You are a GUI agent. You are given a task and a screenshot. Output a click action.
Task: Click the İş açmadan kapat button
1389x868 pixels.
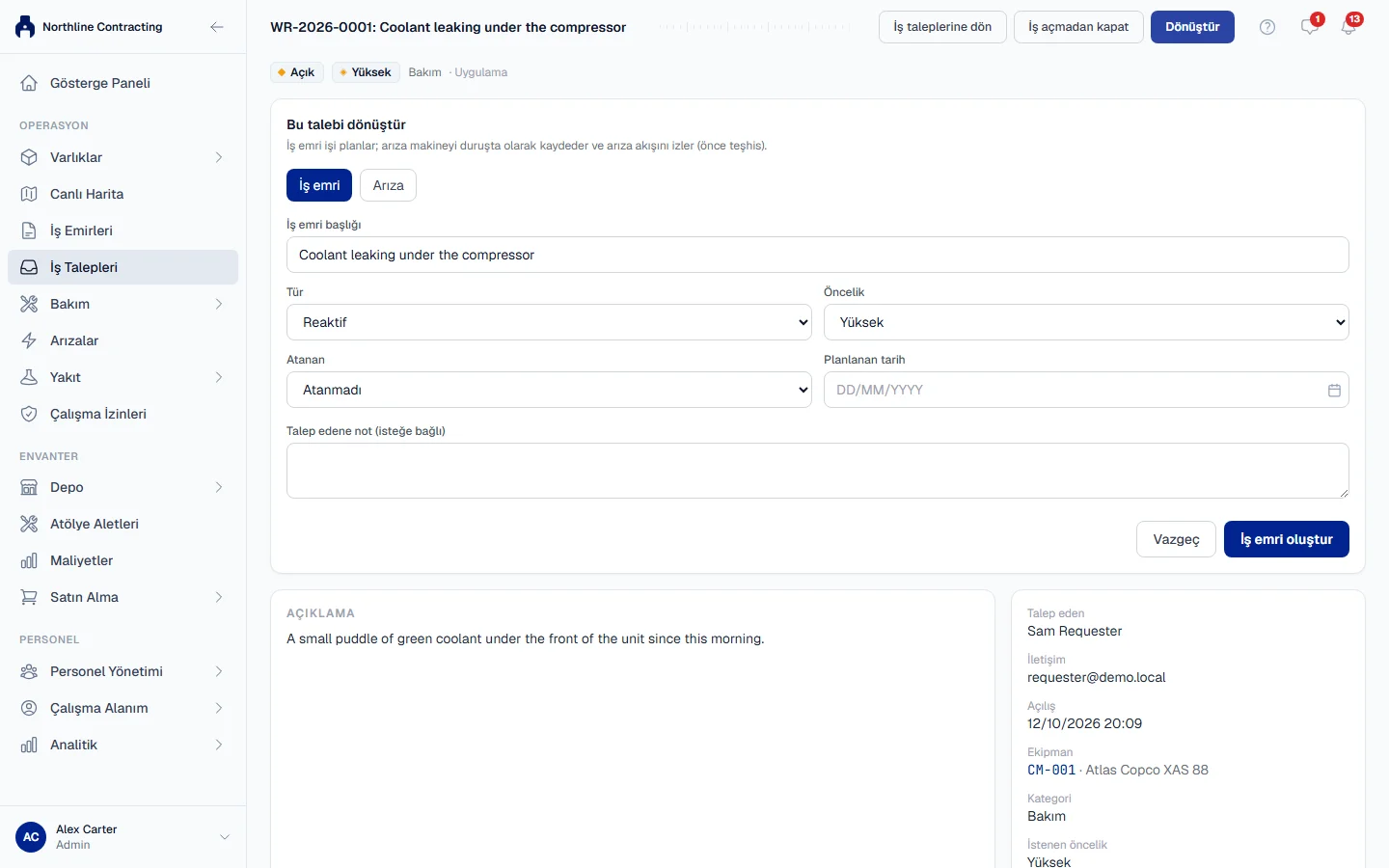pos(1078,27)
